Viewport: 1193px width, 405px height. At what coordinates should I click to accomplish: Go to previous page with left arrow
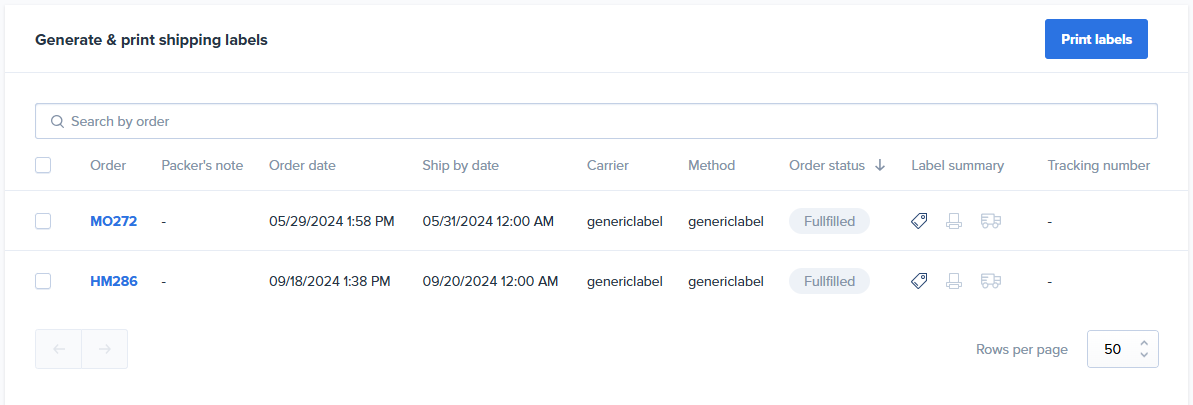[x=59, y=349]
